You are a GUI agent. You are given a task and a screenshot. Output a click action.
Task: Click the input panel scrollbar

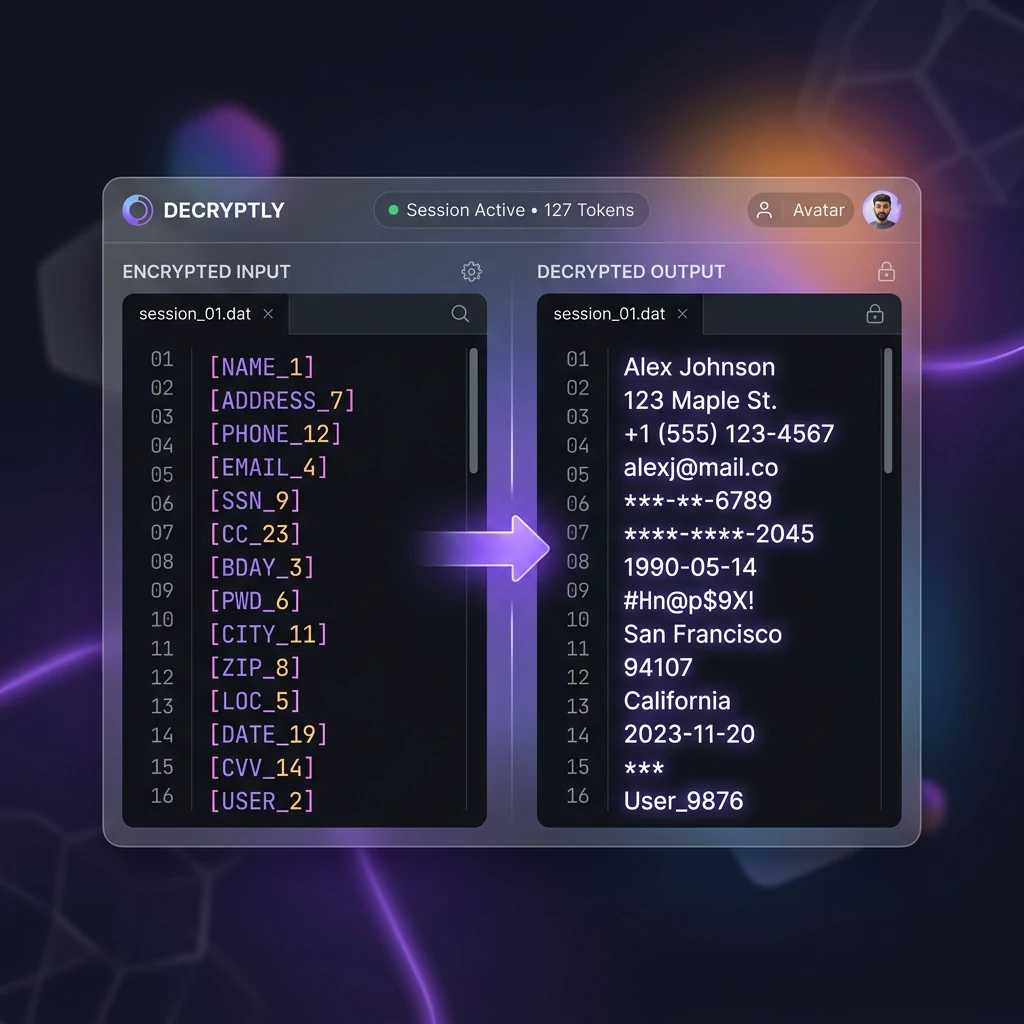tap(473, 410)
